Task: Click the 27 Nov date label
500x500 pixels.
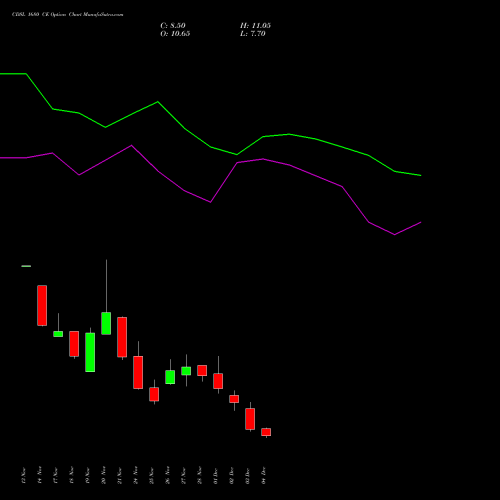Action: tap(183, 475)
